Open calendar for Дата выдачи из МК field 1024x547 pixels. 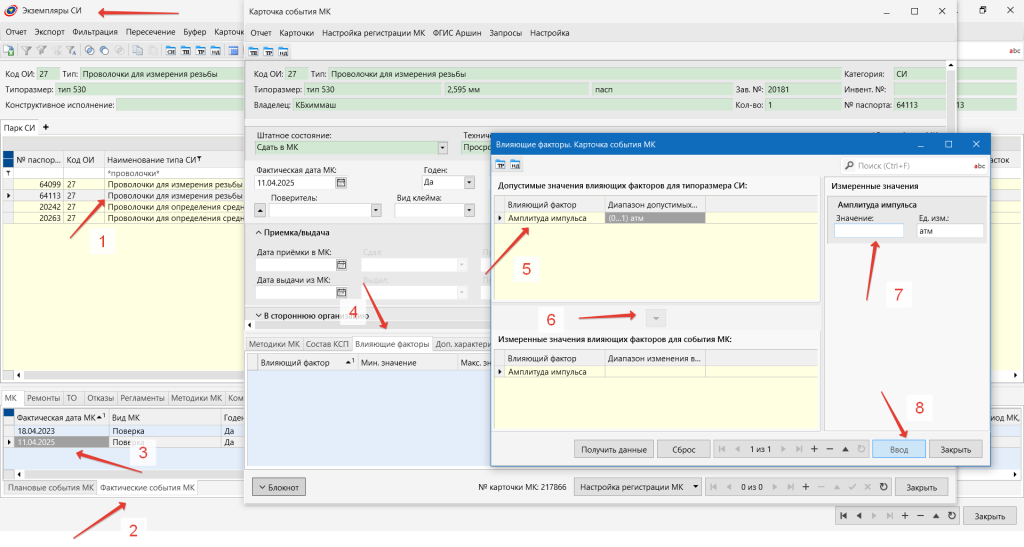pos(341,292)
